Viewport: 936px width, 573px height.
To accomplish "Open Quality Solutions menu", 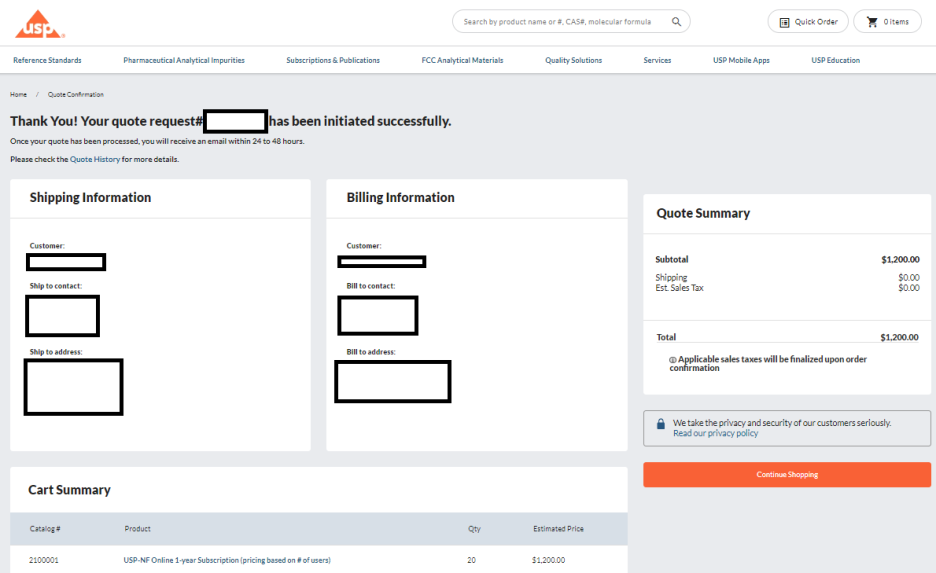I will pos(574,60).
